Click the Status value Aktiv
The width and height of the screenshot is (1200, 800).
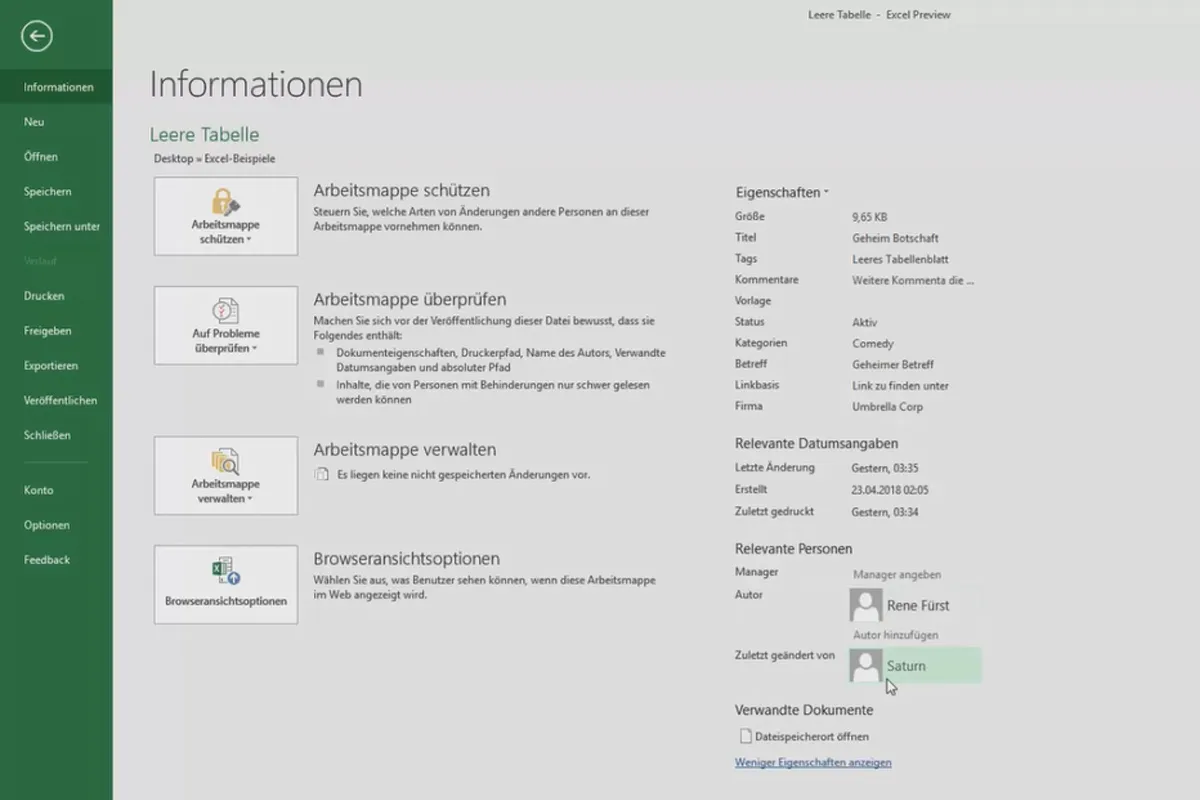[x=865, y=323]
